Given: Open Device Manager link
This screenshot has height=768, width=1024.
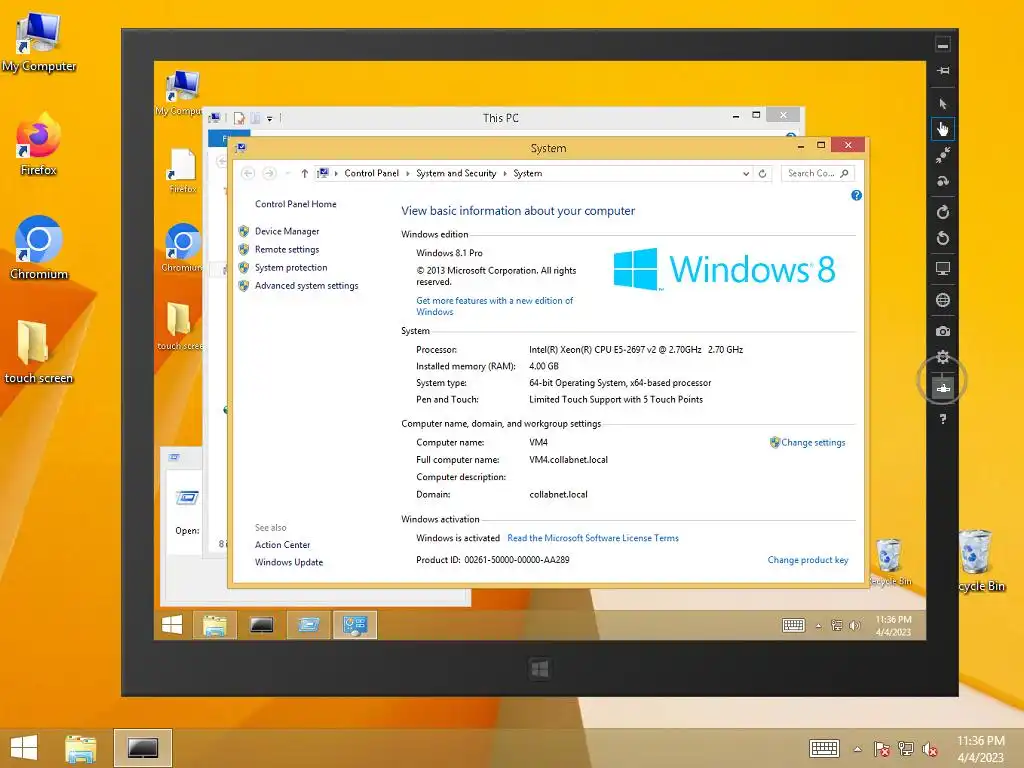Looking at the screenshot, I should click(287, 231).
